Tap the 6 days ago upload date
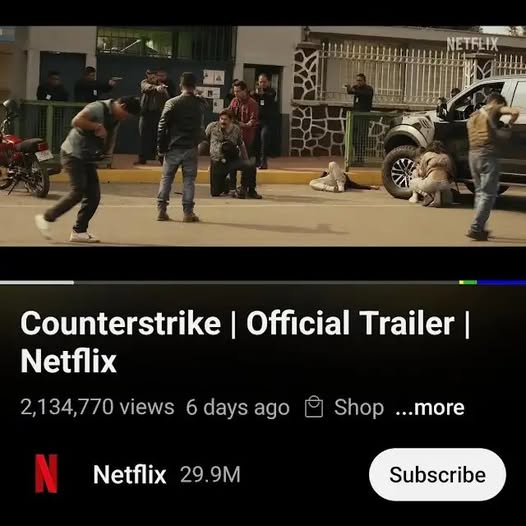The image size is (526, 526). 238,408
